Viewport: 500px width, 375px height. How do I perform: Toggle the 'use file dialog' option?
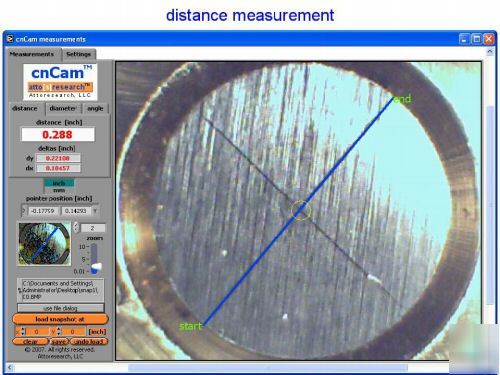coord(60,308)
